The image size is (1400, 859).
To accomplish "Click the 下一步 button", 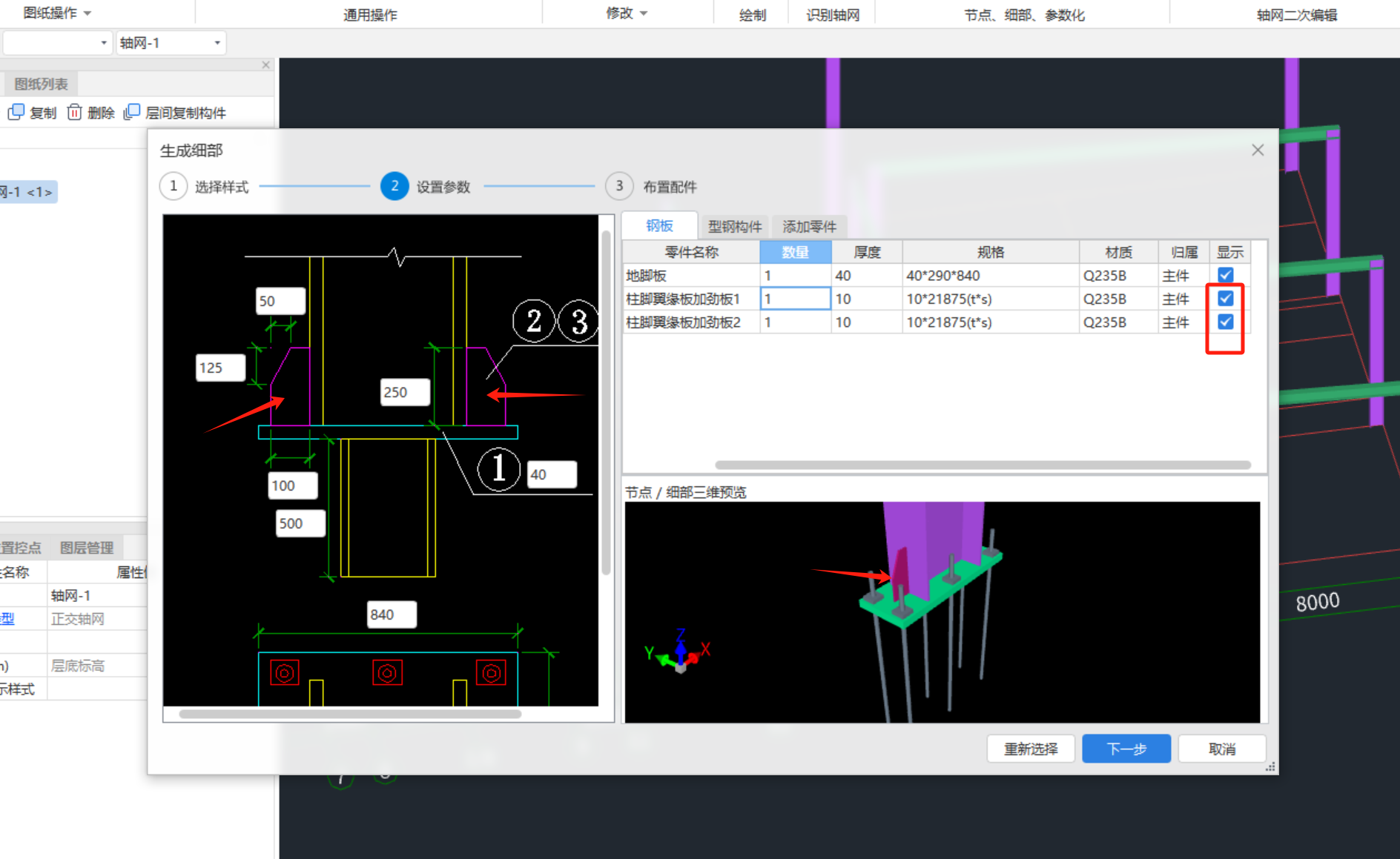I will 1126,749.
